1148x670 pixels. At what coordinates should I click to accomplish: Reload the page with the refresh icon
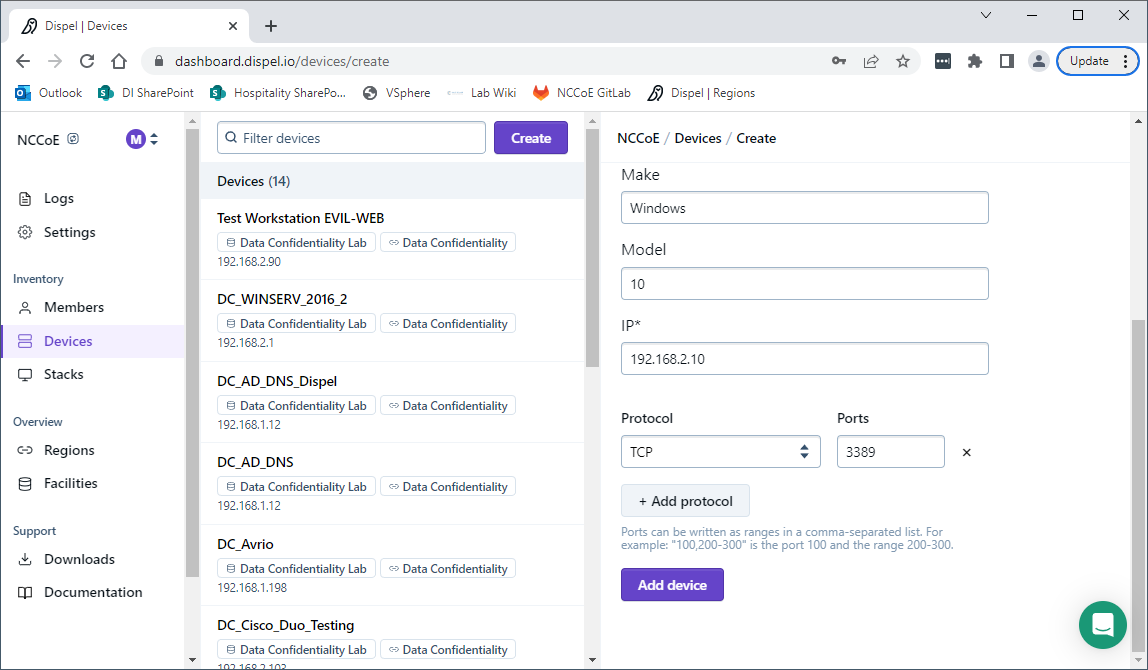pos(87,61)
